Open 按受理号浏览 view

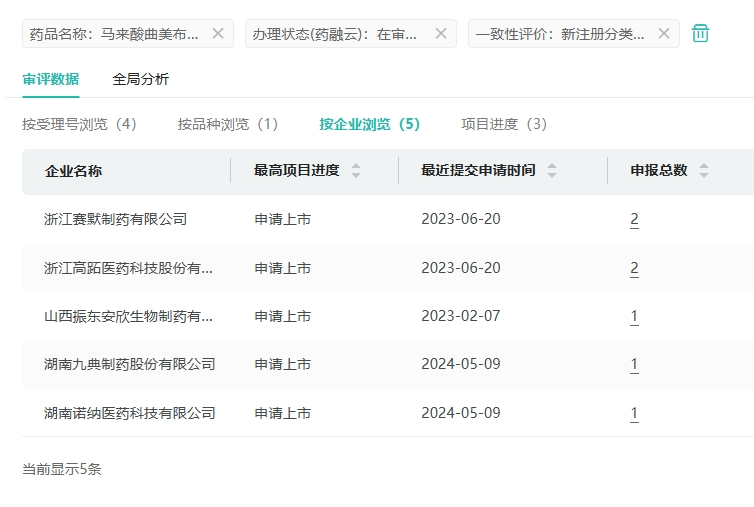point(79,124)
